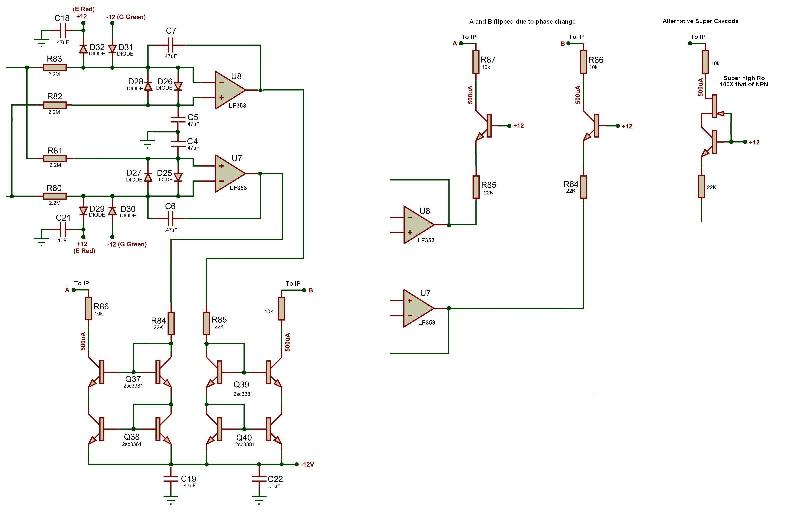800x530 pixels.
Task: Select diode D28 symbol
Action: pyautogui.click(x=148, y=88)
